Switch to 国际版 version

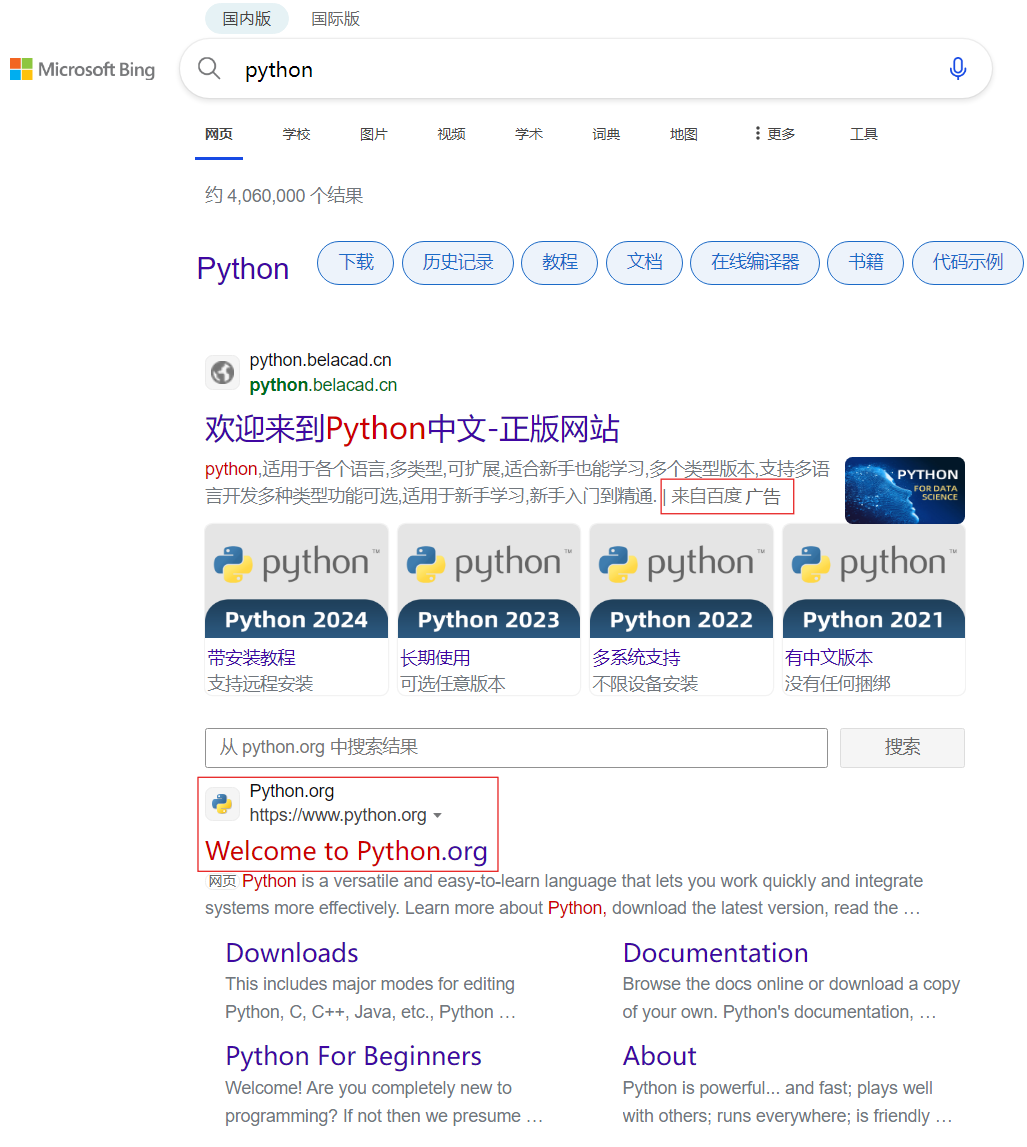336,18
